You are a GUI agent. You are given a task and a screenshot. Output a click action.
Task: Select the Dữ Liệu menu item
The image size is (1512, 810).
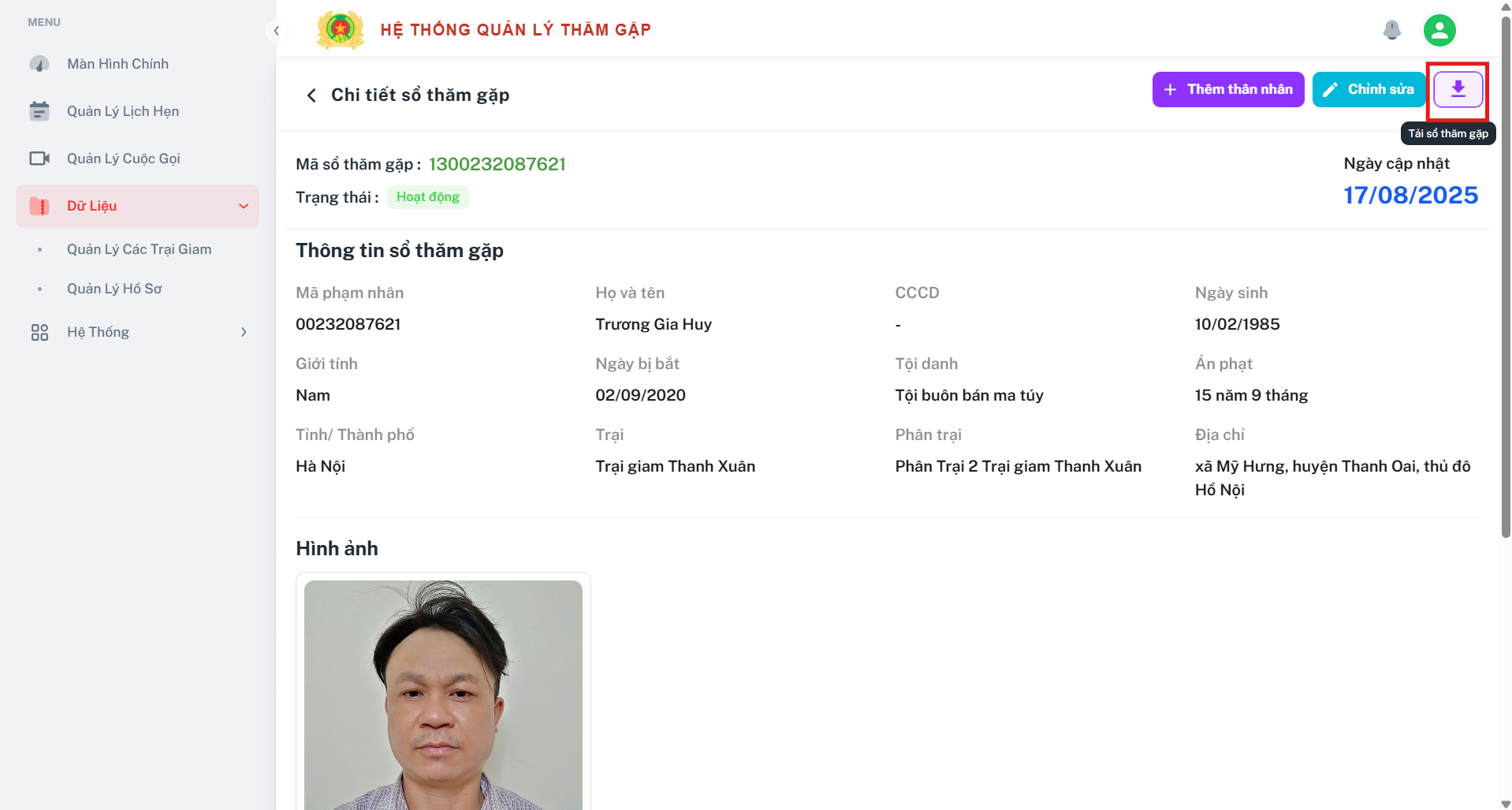(137, 206)
